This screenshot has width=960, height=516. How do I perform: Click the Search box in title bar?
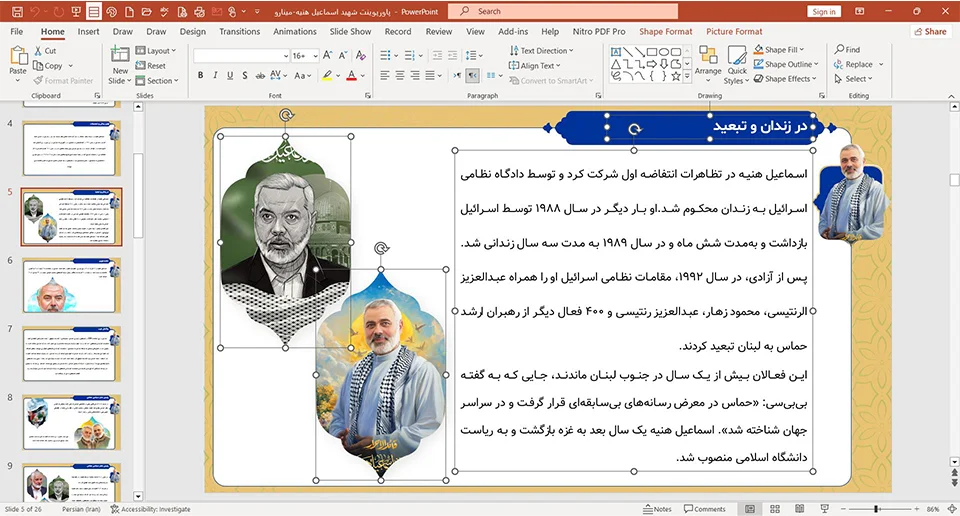(x=563, y=11)
